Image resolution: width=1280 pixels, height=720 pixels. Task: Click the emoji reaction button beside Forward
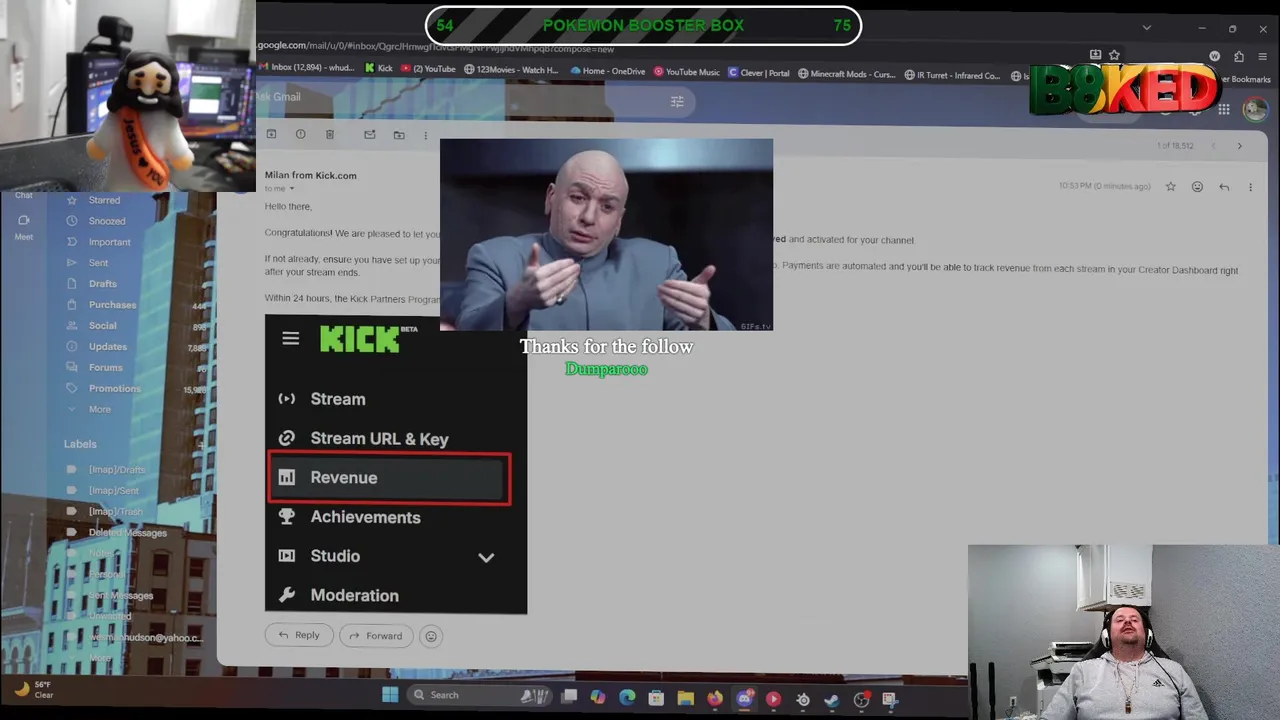(431, 636)
